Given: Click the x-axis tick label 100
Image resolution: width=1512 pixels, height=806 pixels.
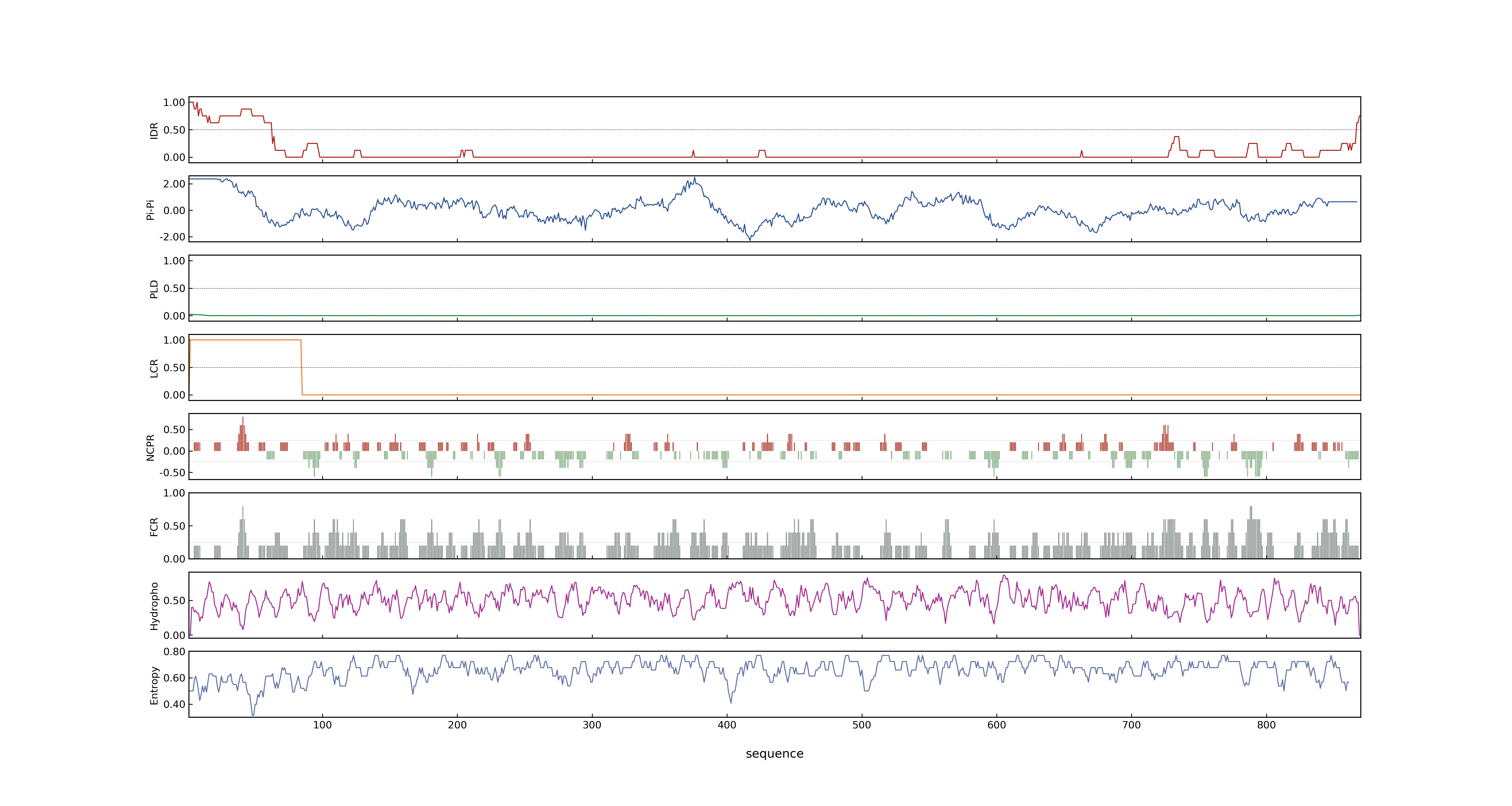Looking at the screenshot, I should 322,725.
